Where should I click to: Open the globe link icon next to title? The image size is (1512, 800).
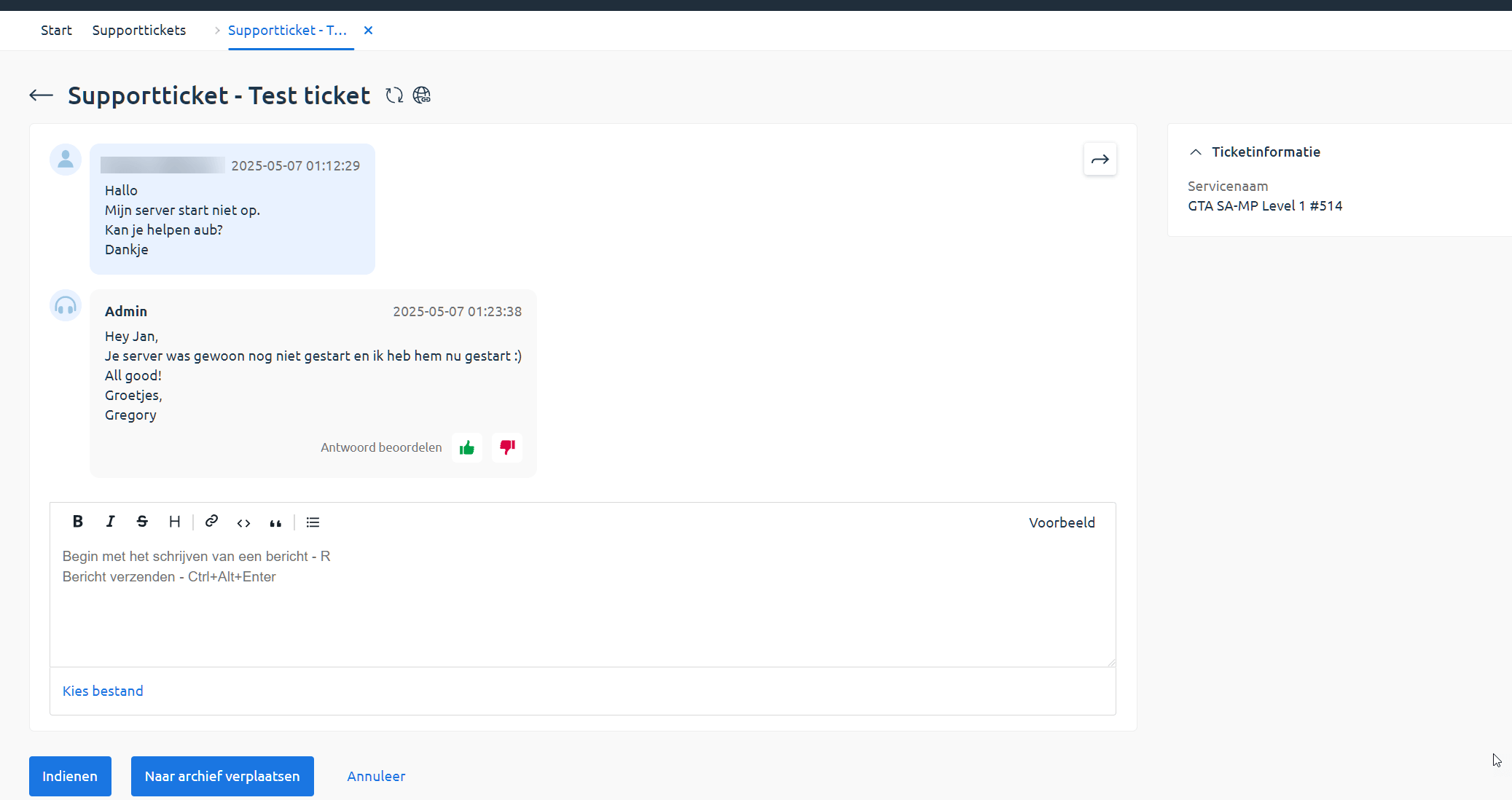422,95
